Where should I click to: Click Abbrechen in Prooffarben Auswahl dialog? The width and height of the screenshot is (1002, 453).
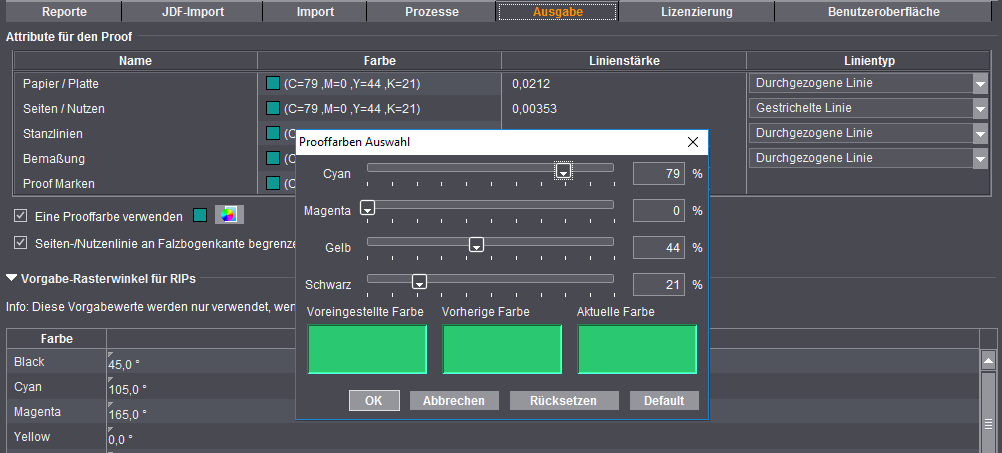pos(454,401)
